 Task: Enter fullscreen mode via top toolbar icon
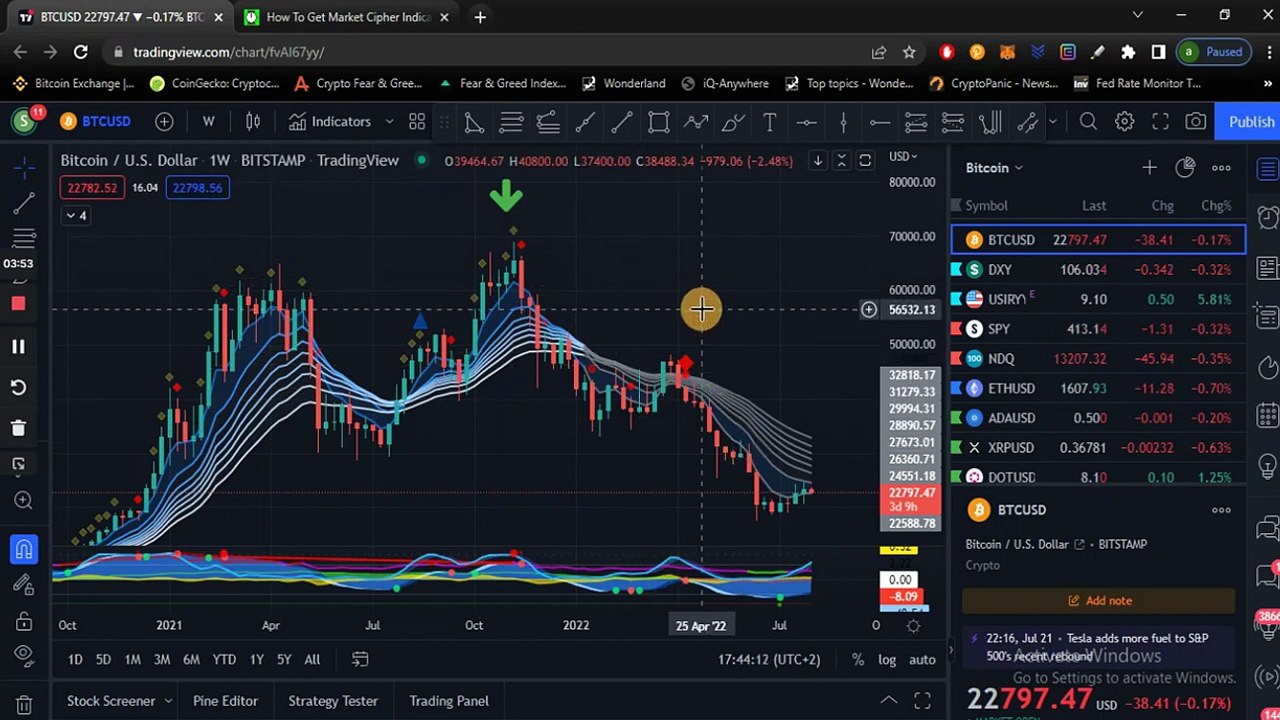click(x=1160, y=121)
